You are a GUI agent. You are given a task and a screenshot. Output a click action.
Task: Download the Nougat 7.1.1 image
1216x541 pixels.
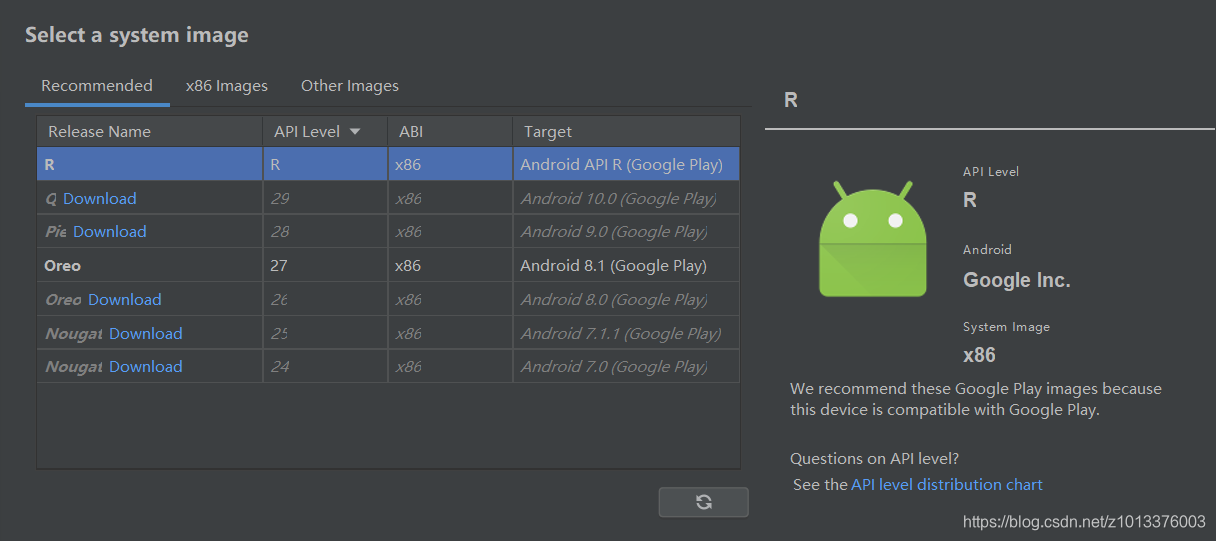(x=146, y=333)
